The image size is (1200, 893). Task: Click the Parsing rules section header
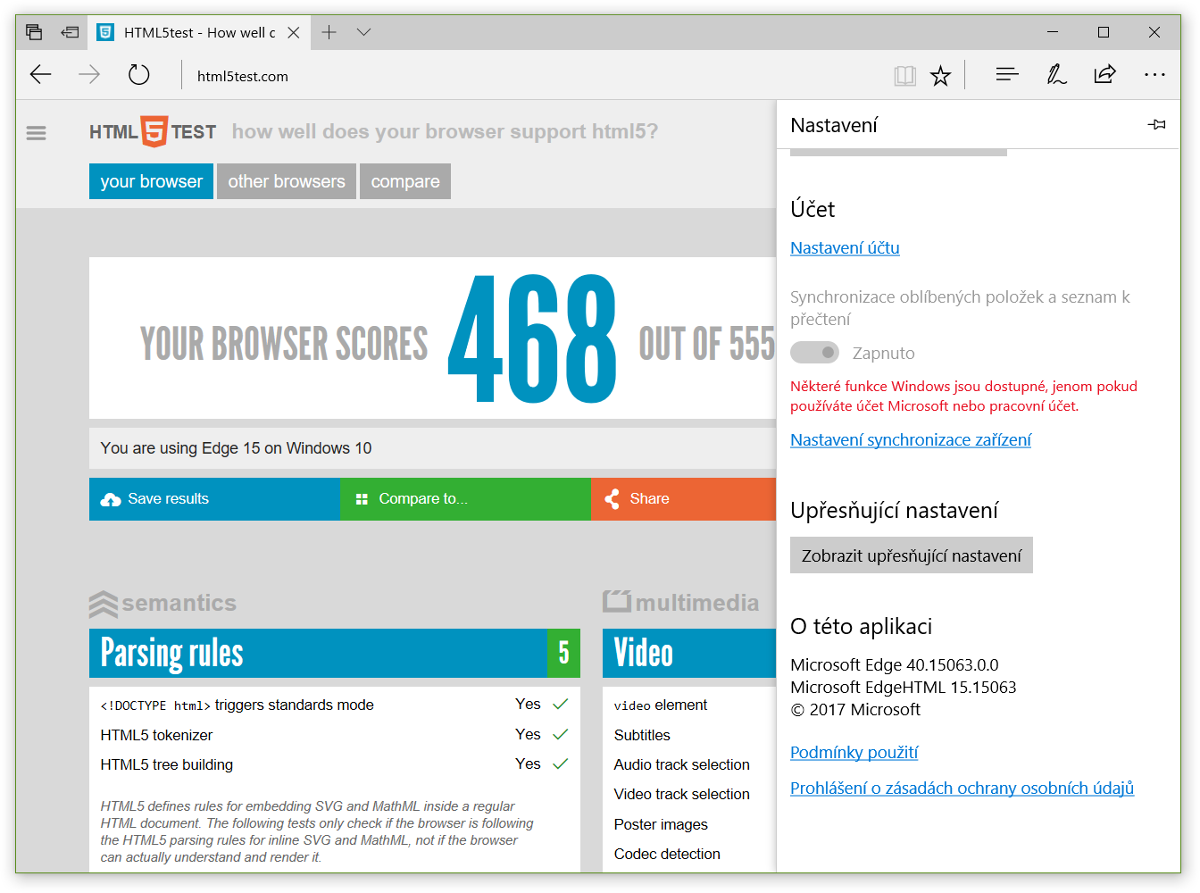[x=334, y=653]
